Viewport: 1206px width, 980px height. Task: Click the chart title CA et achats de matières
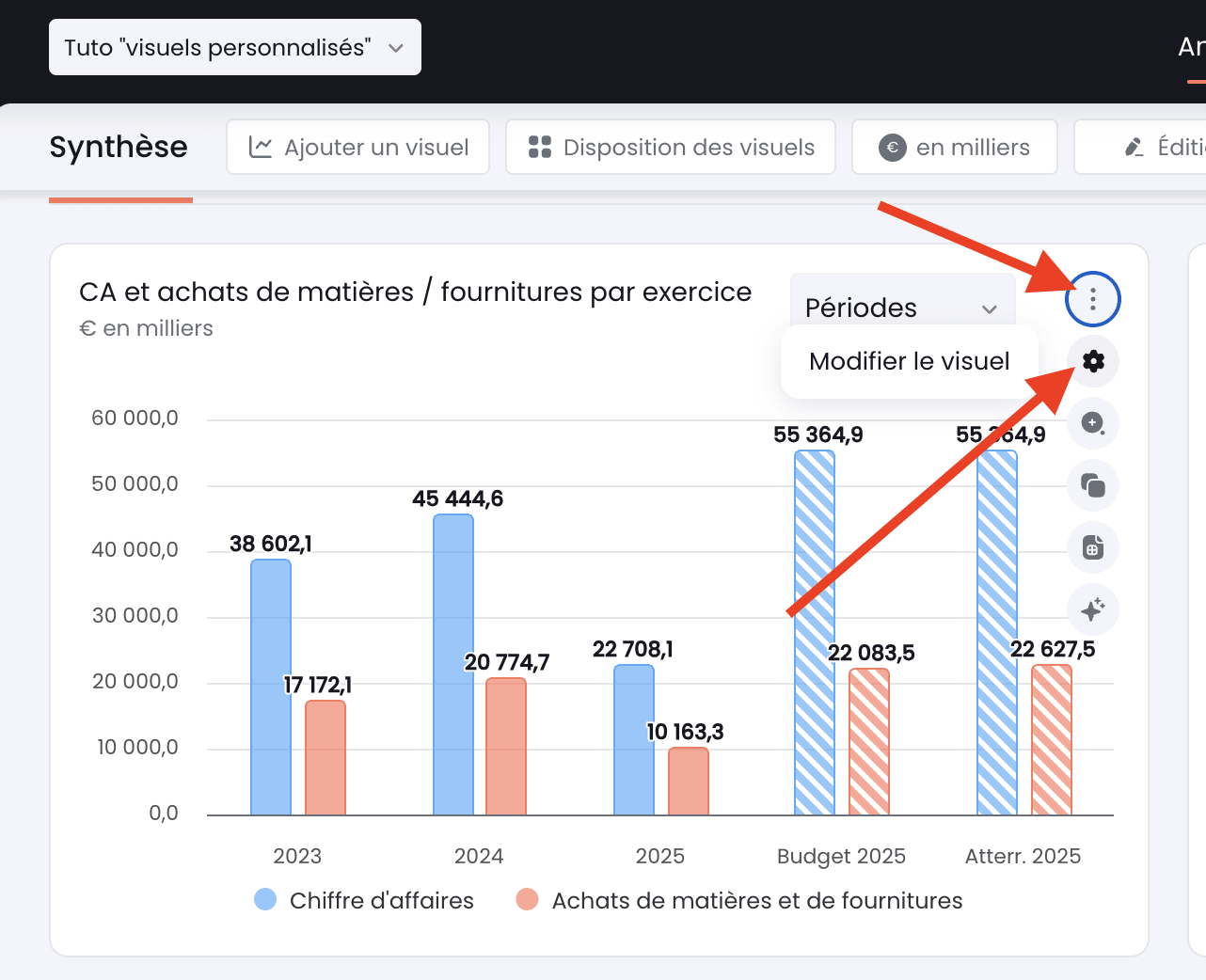tap(416, 292)
